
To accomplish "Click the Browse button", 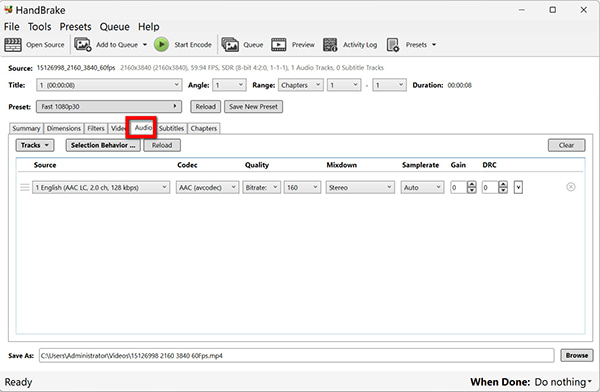I will [x=577, y=355].
